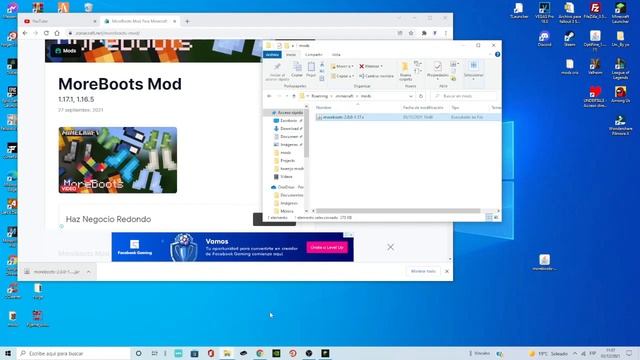
Task: Open the Wondershare Filmora desktop shortcut
Action: coord(620,125)
